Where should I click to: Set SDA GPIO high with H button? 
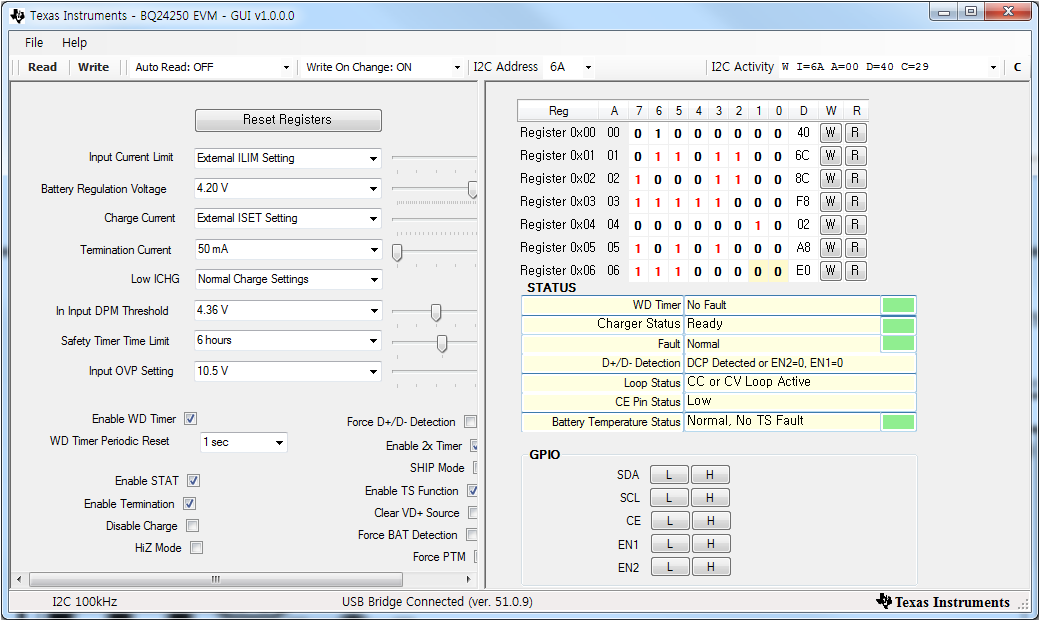710,475
